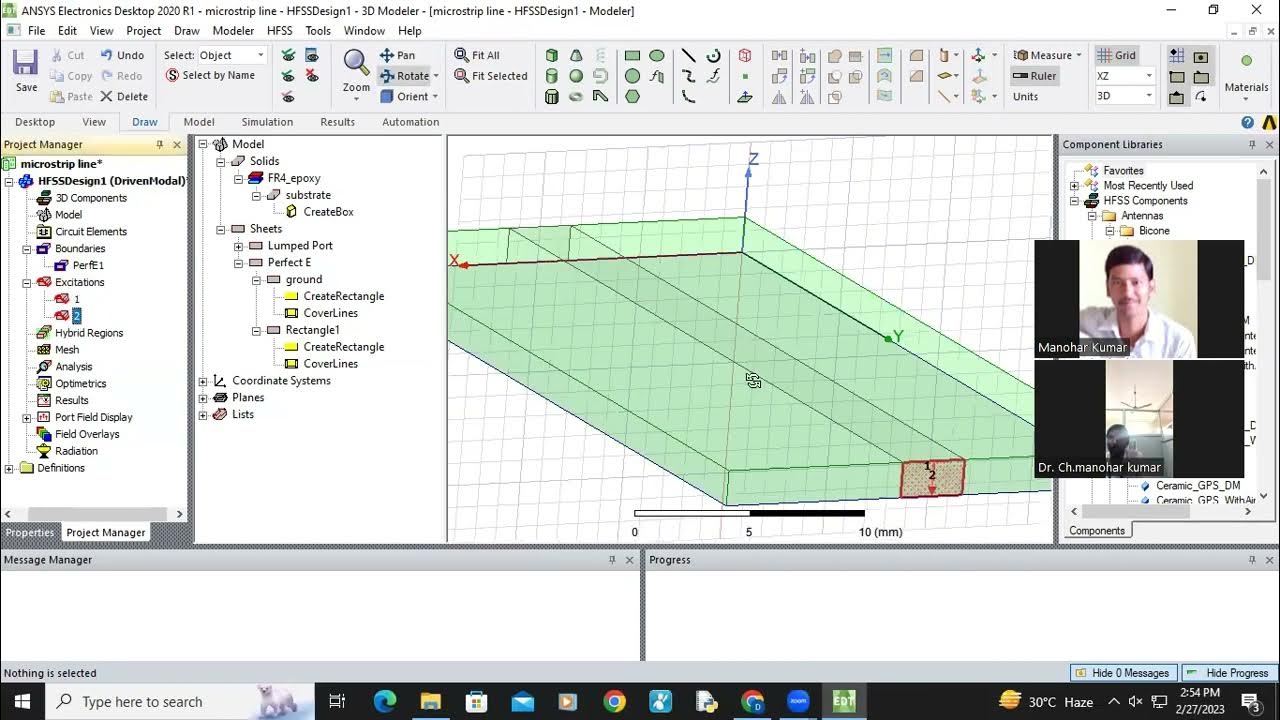Click the Save icon in toolbar
The height and width of the screenshot is (720, 1280).
coord(26,72)
